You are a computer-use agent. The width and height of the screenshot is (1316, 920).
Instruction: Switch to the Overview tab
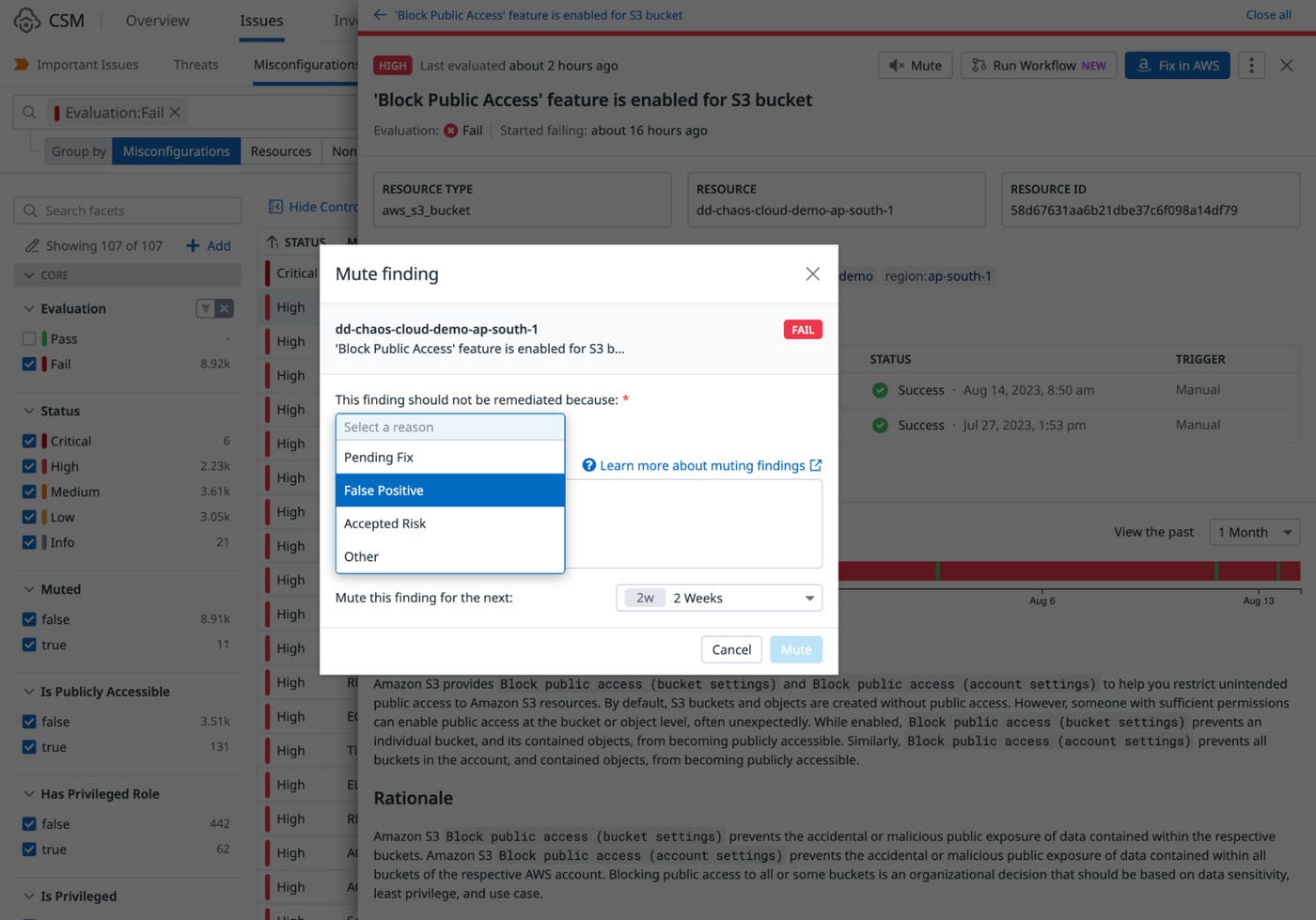click(x=156, y=20)
